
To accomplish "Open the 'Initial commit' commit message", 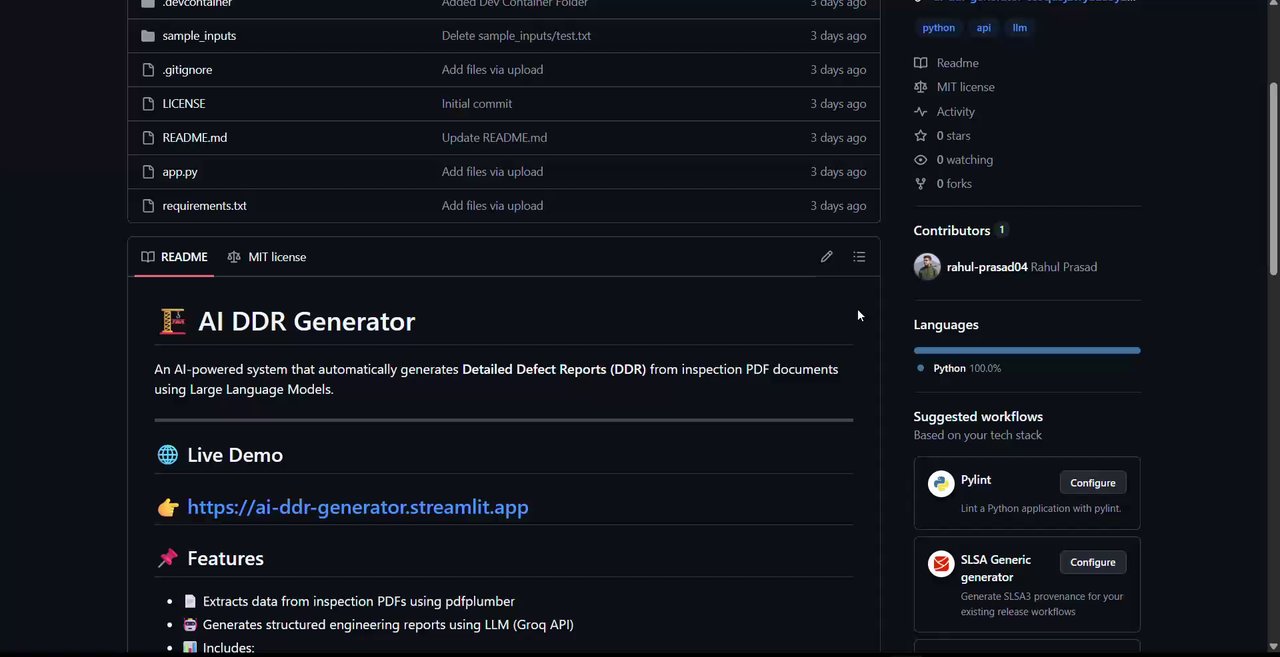I will coord(477,103).
